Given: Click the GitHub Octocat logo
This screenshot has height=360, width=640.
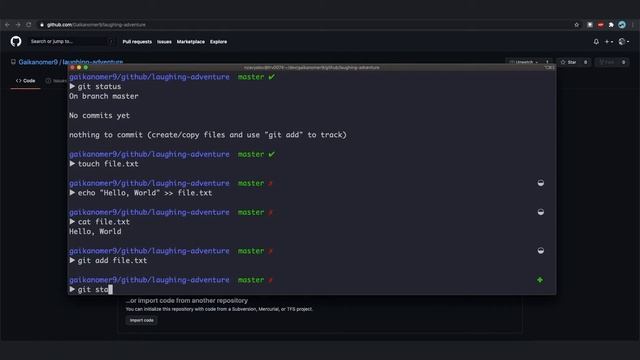Looking at the screenshot, I should point(16,41).
